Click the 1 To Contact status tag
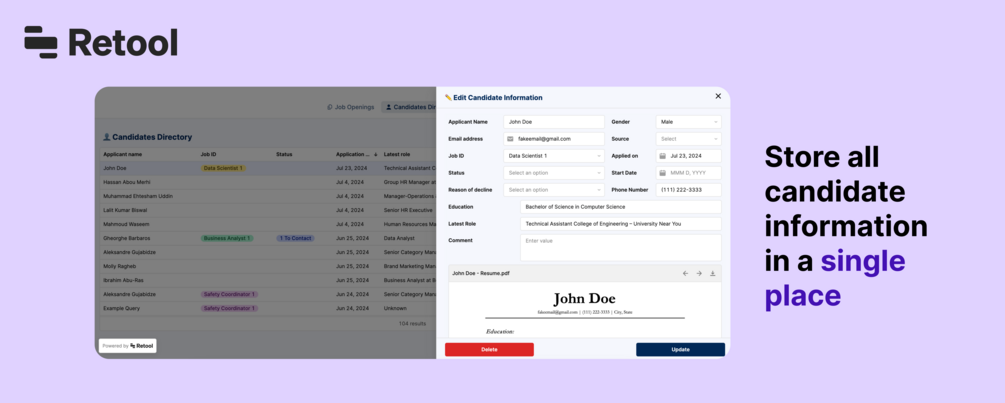 [295, 238]
